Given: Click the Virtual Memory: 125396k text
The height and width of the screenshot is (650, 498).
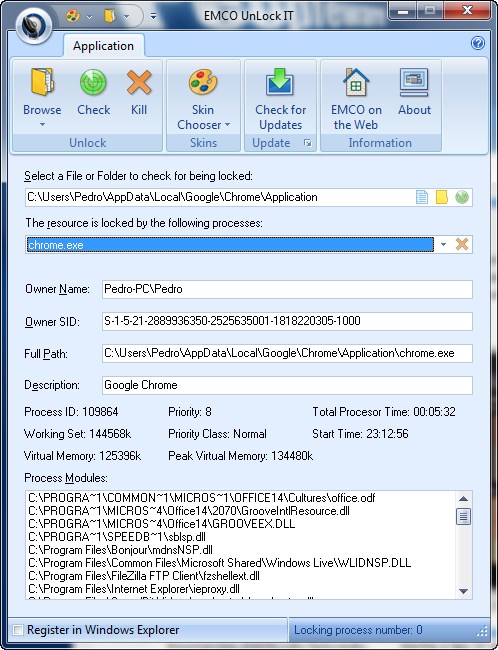Looking at the screenshot, I should 83,456.
